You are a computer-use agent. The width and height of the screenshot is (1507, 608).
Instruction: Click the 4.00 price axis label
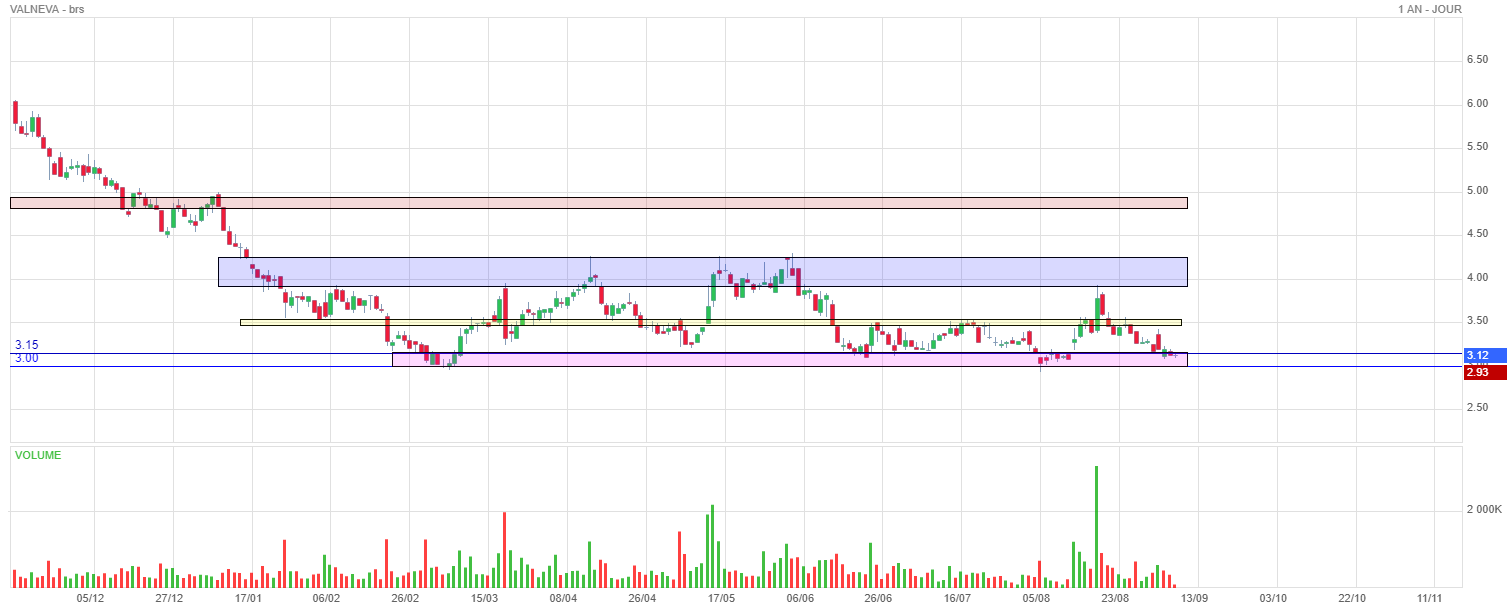1476,278
